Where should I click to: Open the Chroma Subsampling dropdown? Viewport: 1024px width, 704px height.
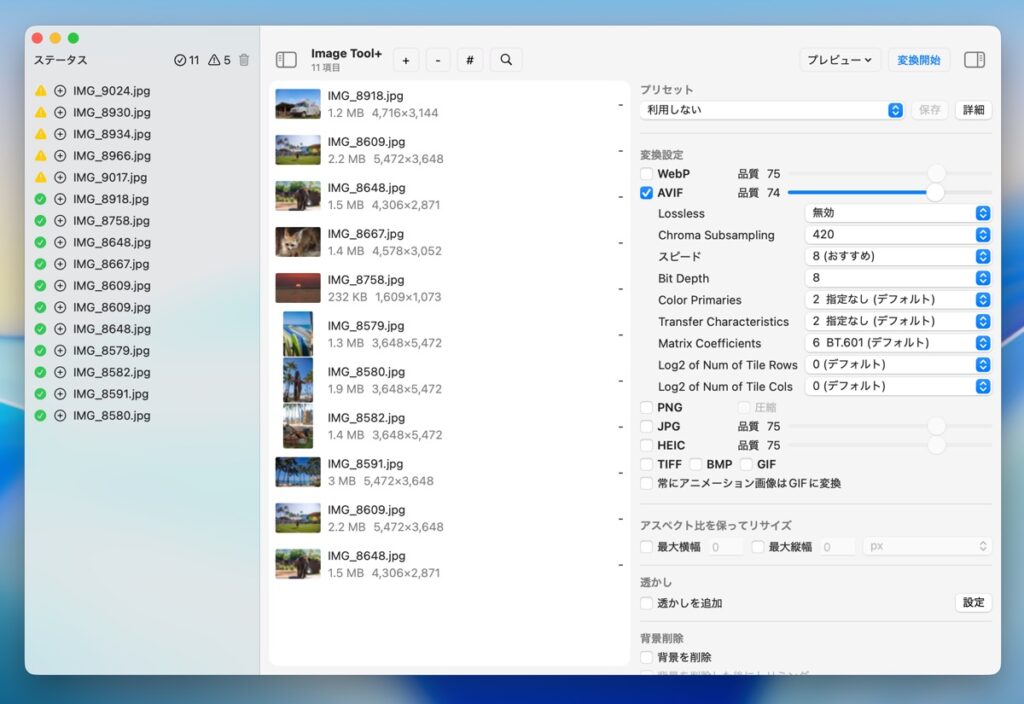coord(897,235)
